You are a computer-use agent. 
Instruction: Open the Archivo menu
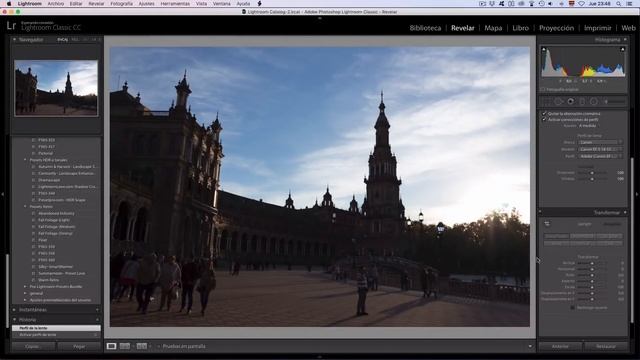[56, 4]
